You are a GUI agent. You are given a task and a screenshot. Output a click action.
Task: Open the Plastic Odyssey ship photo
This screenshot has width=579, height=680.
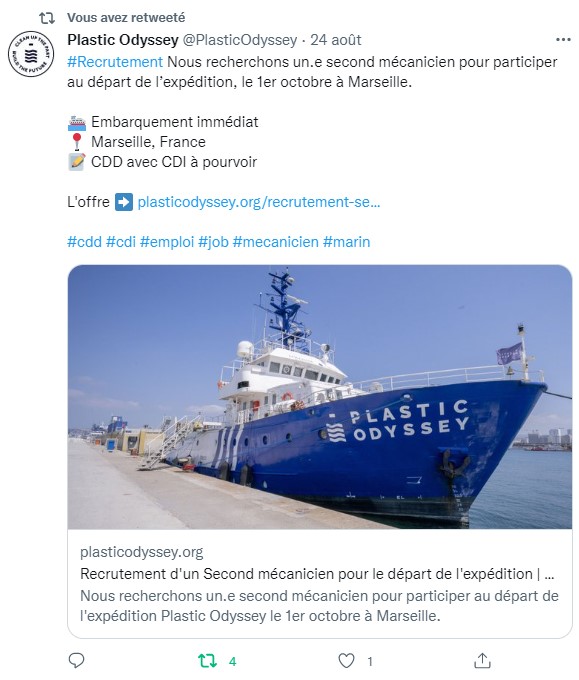(320, 397)
